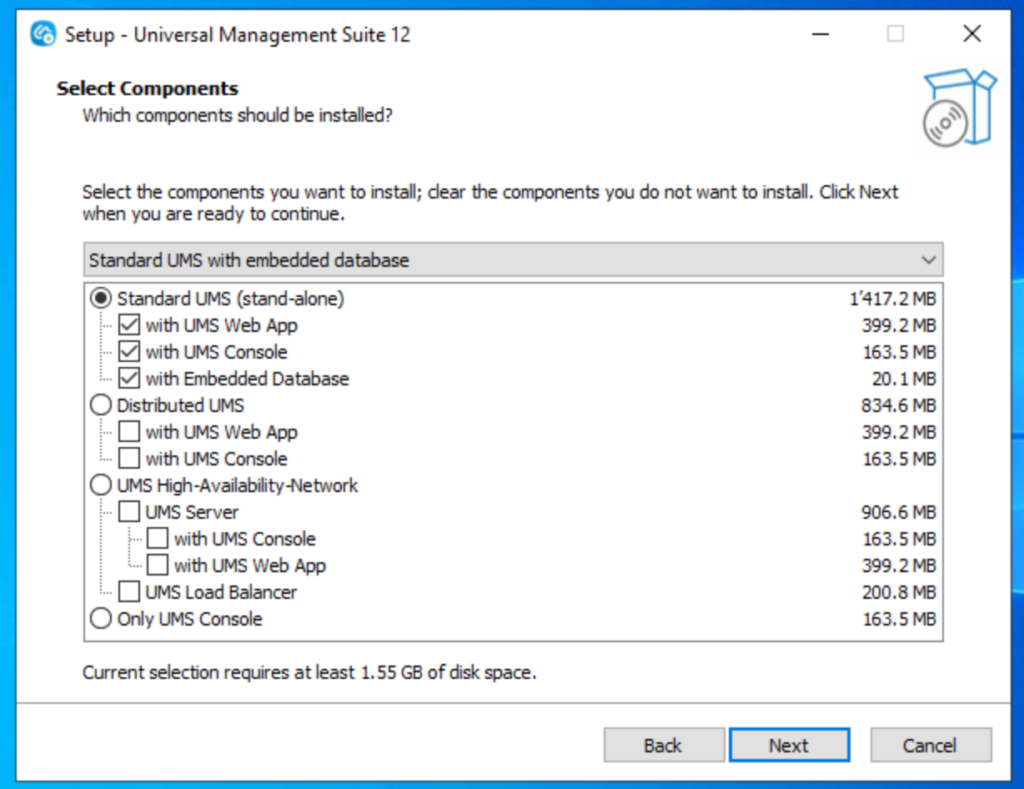Toggle the Embedded Database checkbox
The height and width of the screenshot is (789, 1024).
[x=129, y=379]
